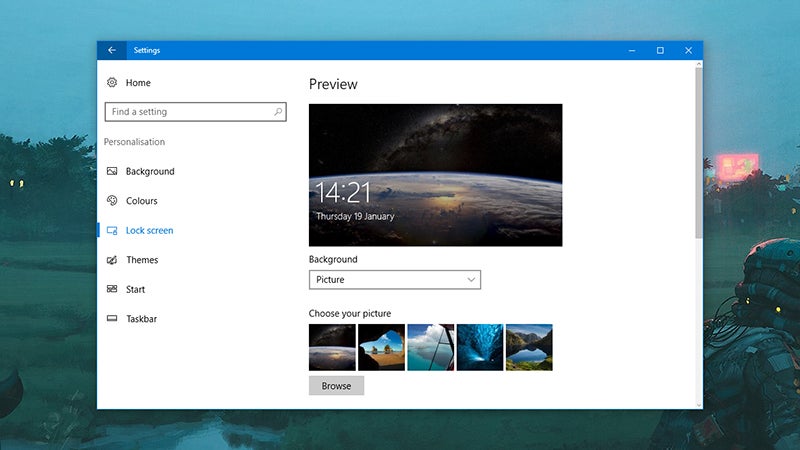Image resolution: width=800 pixels, height=450 pixels.
Task: Select the beach cave picture thumbnail
Action: pyautogui.click(x=381, y=347)
